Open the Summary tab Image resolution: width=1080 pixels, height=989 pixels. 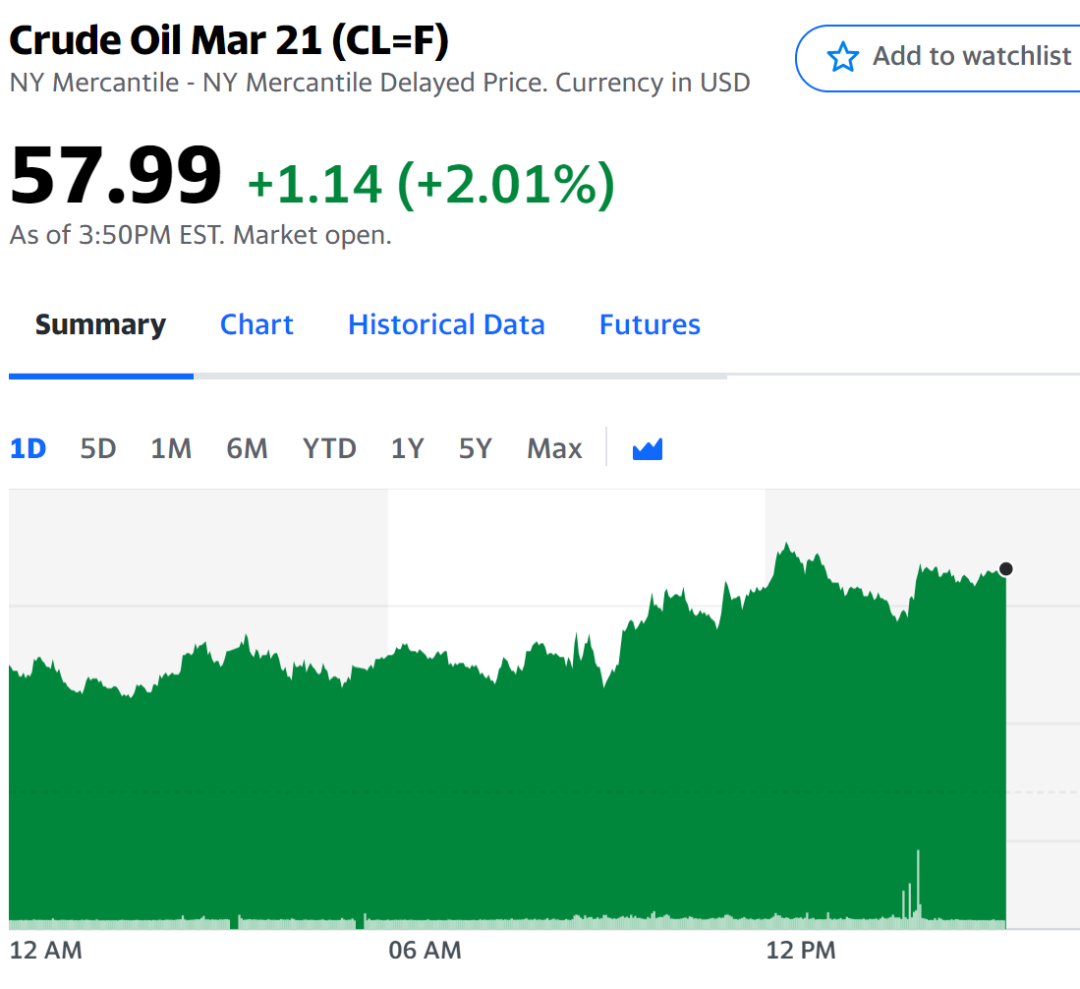pyautogui.click(x=100, y=325)
